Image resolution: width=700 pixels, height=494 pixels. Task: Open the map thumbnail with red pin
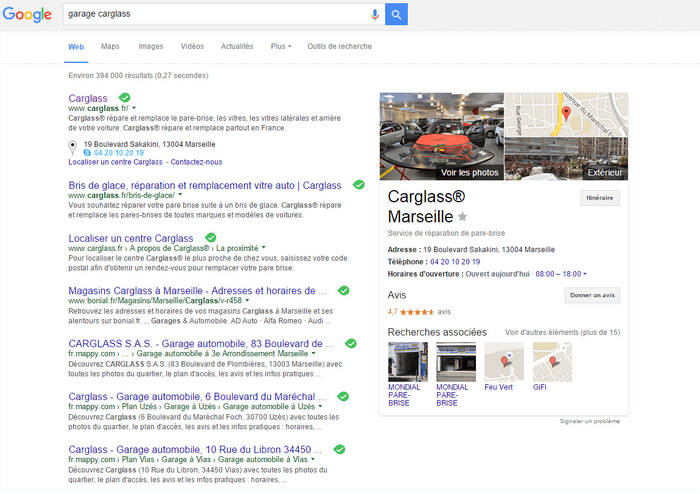[567, 114]
